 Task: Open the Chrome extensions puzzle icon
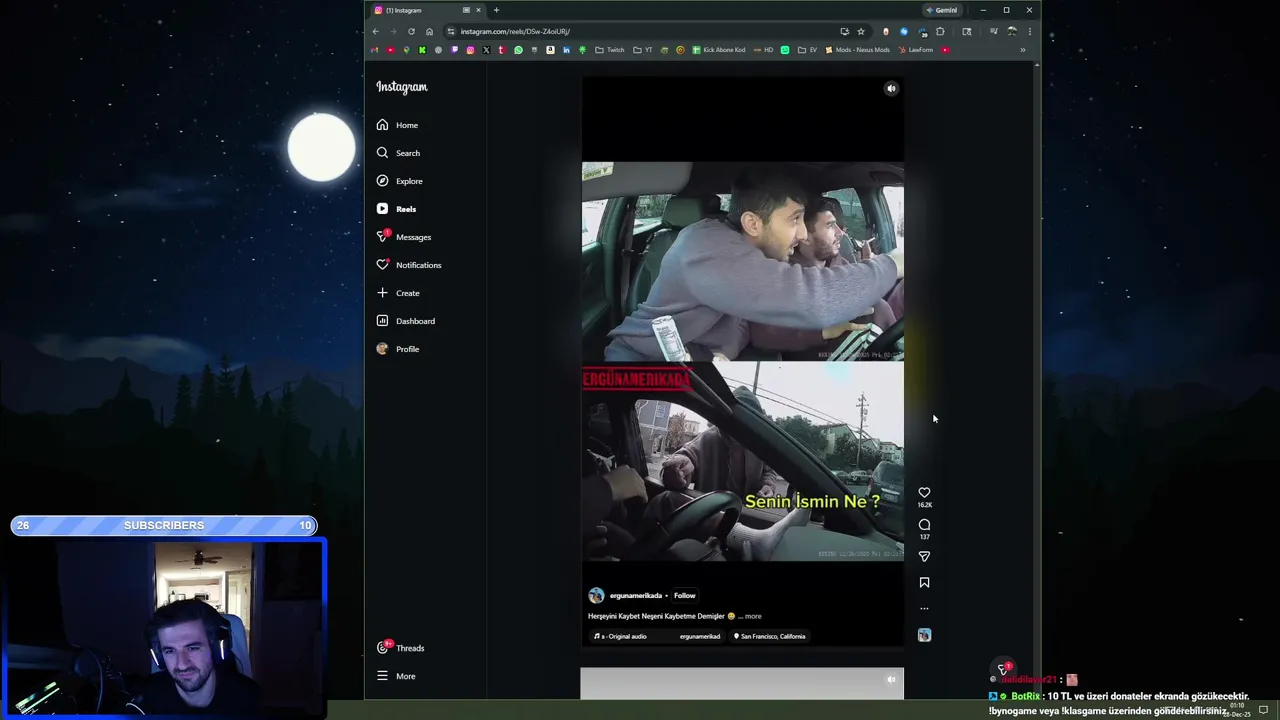coord(940,31)
